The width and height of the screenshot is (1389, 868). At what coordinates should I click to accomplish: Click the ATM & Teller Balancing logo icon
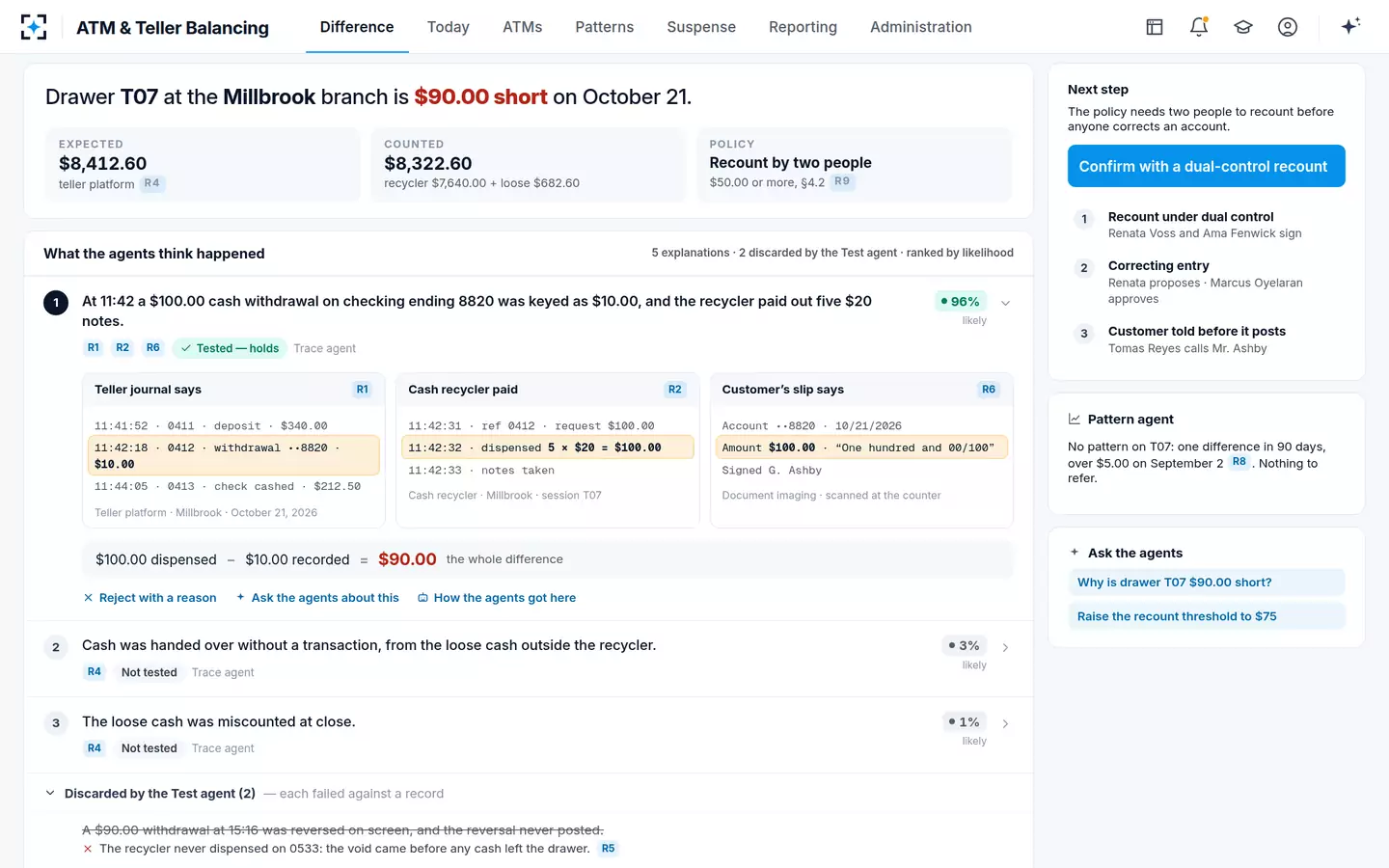coord(34,27)
